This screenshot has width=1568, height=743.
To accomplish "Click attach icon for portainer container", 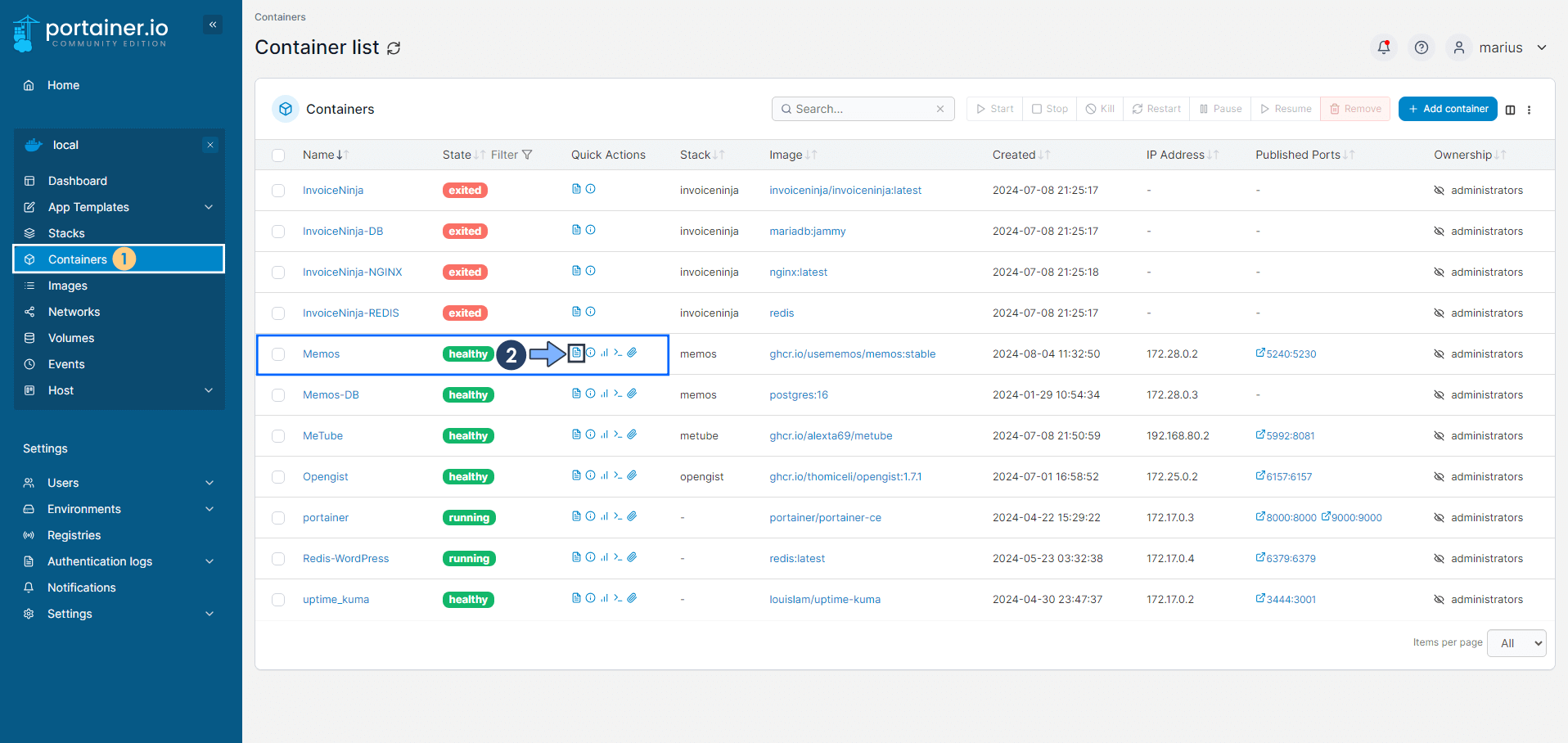I will [632, 516].
